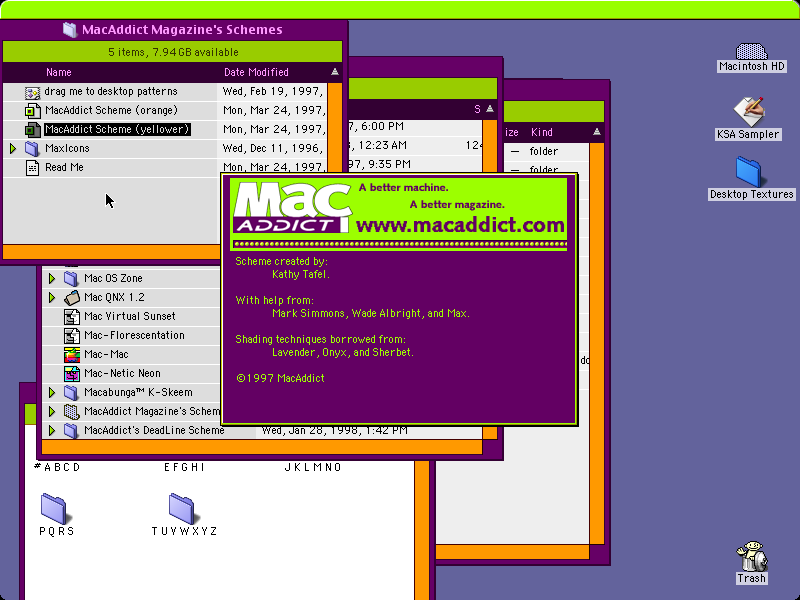
Task: Click the 'E F G H I' label
Action: click(184, 467)
